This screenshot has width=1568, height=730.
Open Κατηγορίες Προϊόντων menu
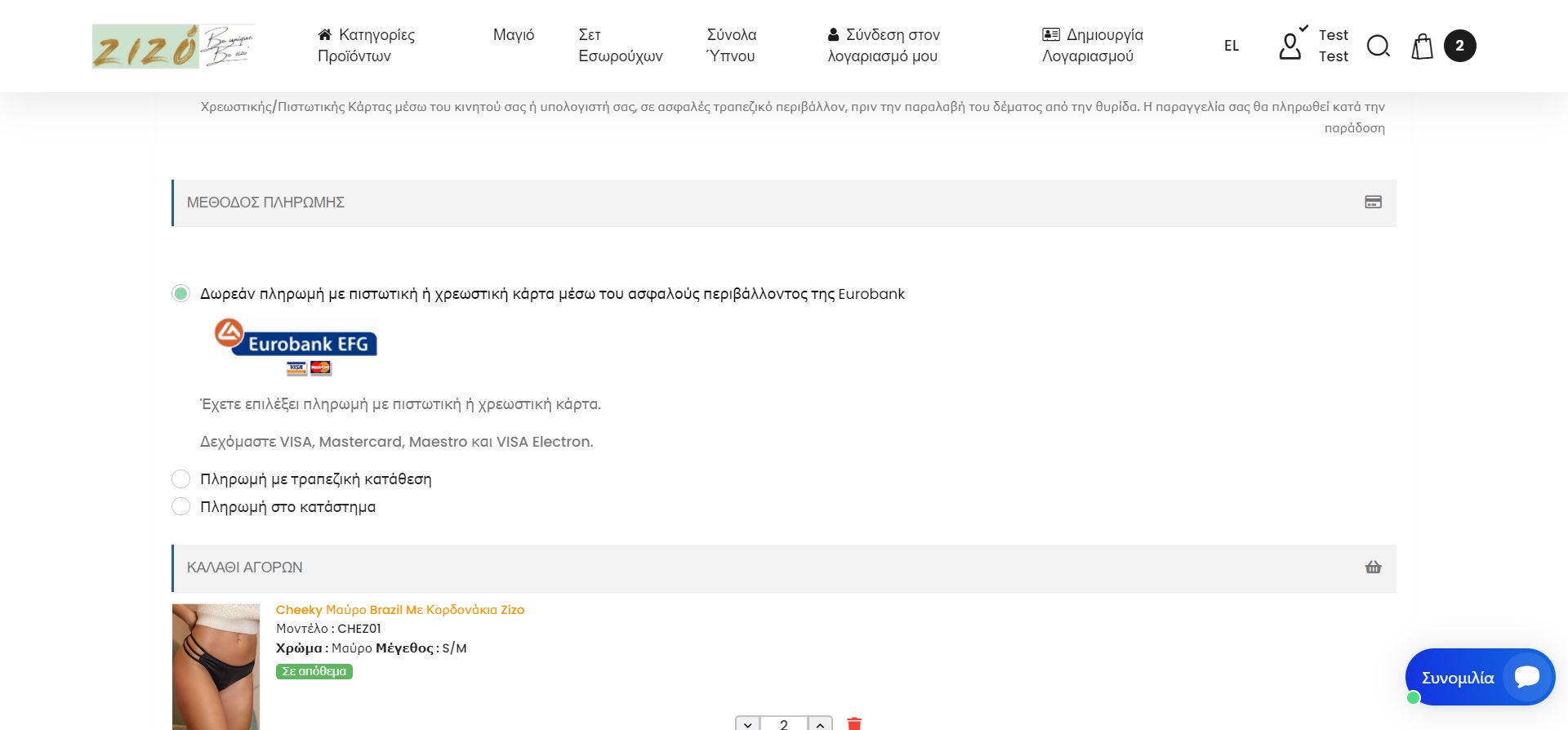click(366, 46)
